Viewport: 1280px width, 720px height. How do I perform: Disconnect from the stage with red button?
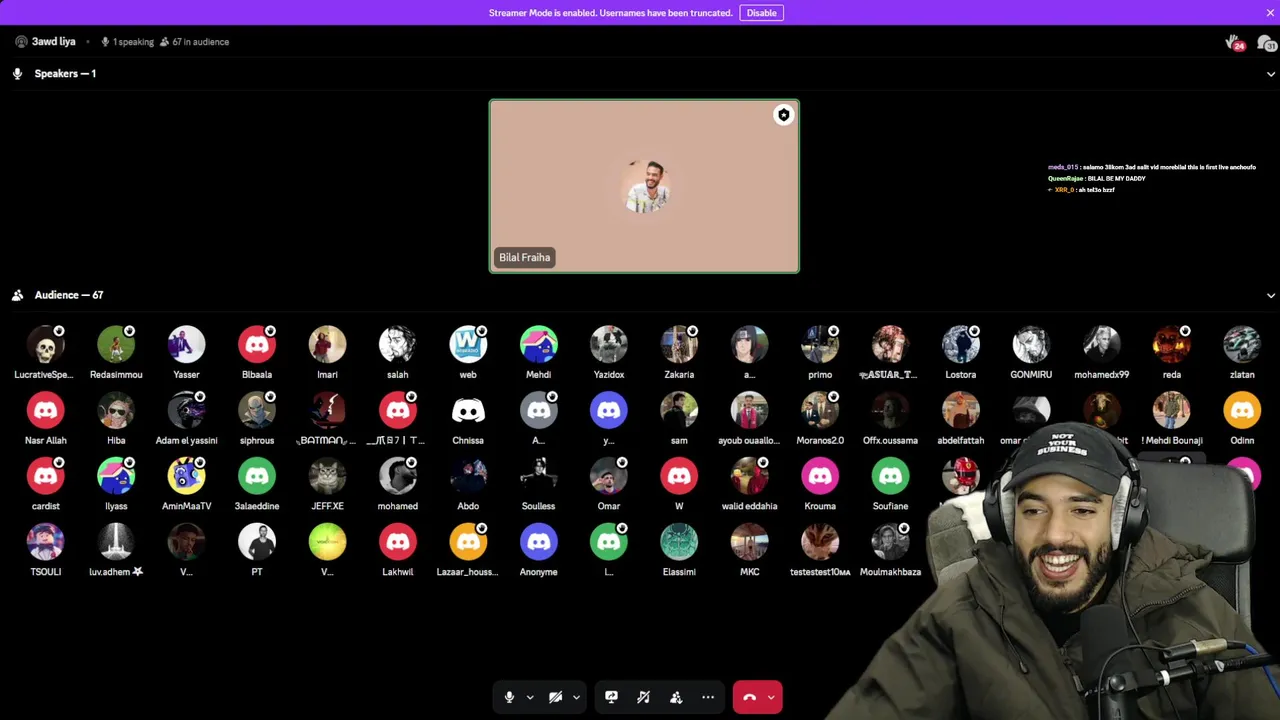point(749,697)
